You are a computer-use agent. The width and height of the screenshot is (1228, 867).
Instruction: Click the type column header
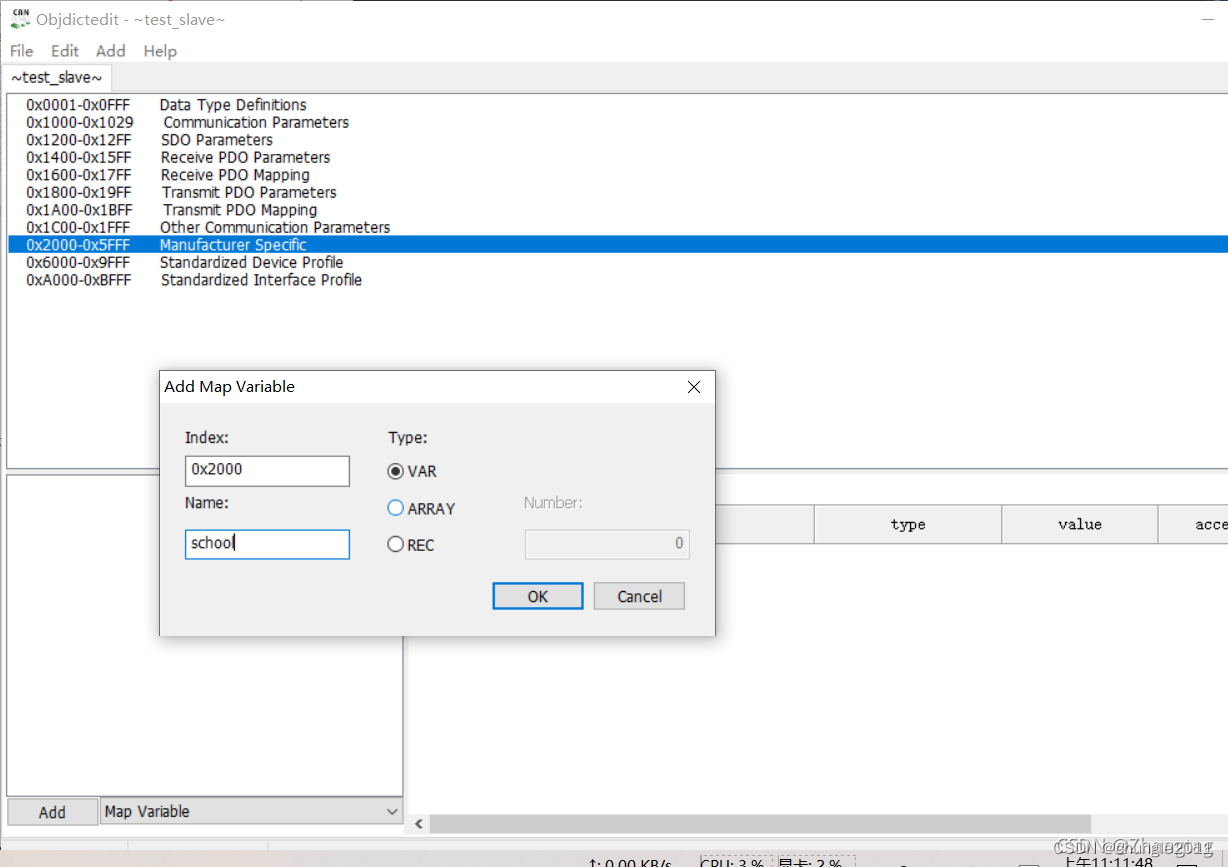(x=908, y=524)
